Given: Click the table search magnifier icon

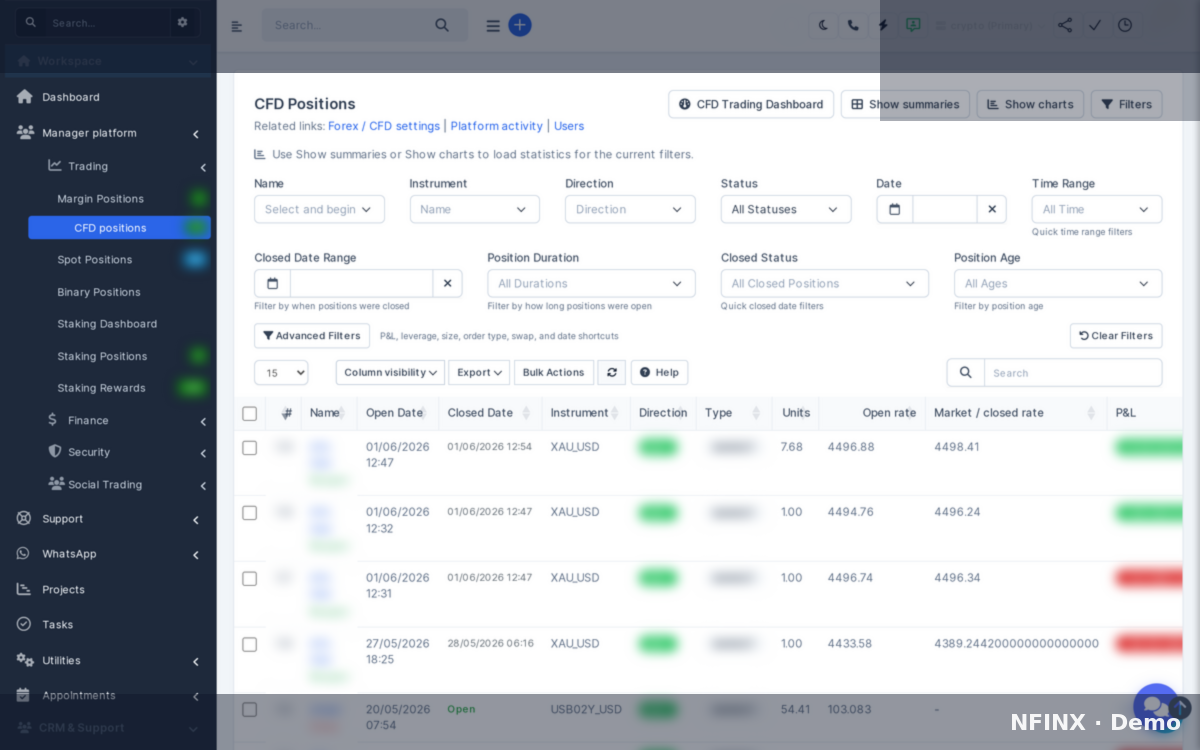Looking at the screenshot, I should click(966, 372).
